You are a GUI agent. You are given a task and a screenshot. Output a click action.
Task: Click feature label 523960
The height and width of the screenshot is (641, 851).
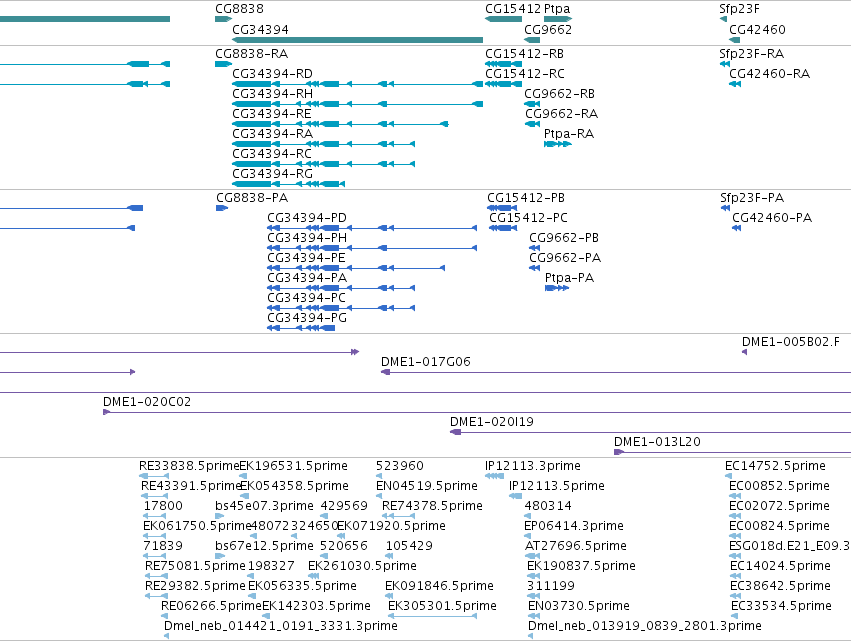399,466
